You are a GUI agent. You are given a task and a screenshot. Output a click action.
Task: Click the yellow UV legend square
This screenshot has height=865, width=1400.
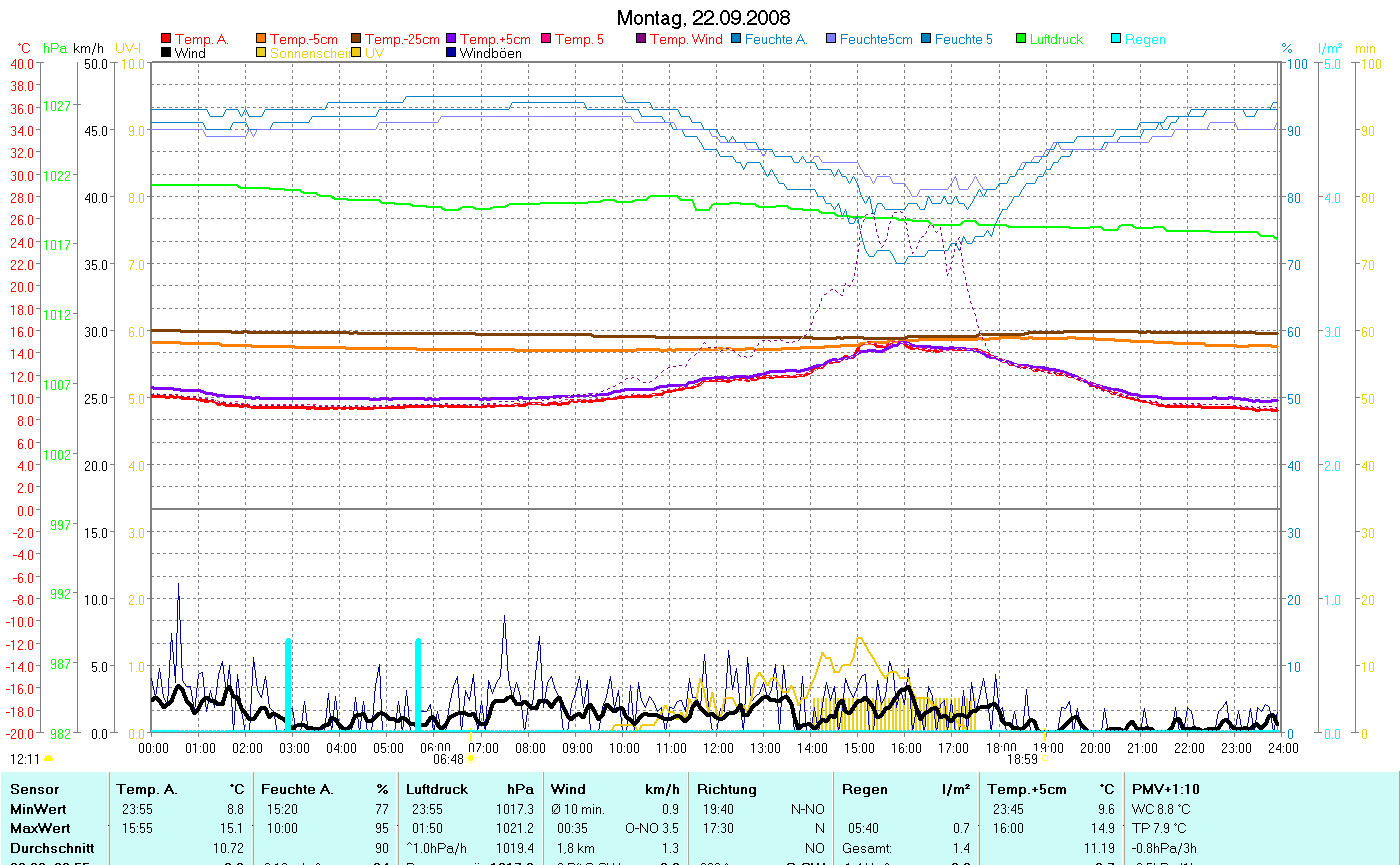(x=357, y=53)
